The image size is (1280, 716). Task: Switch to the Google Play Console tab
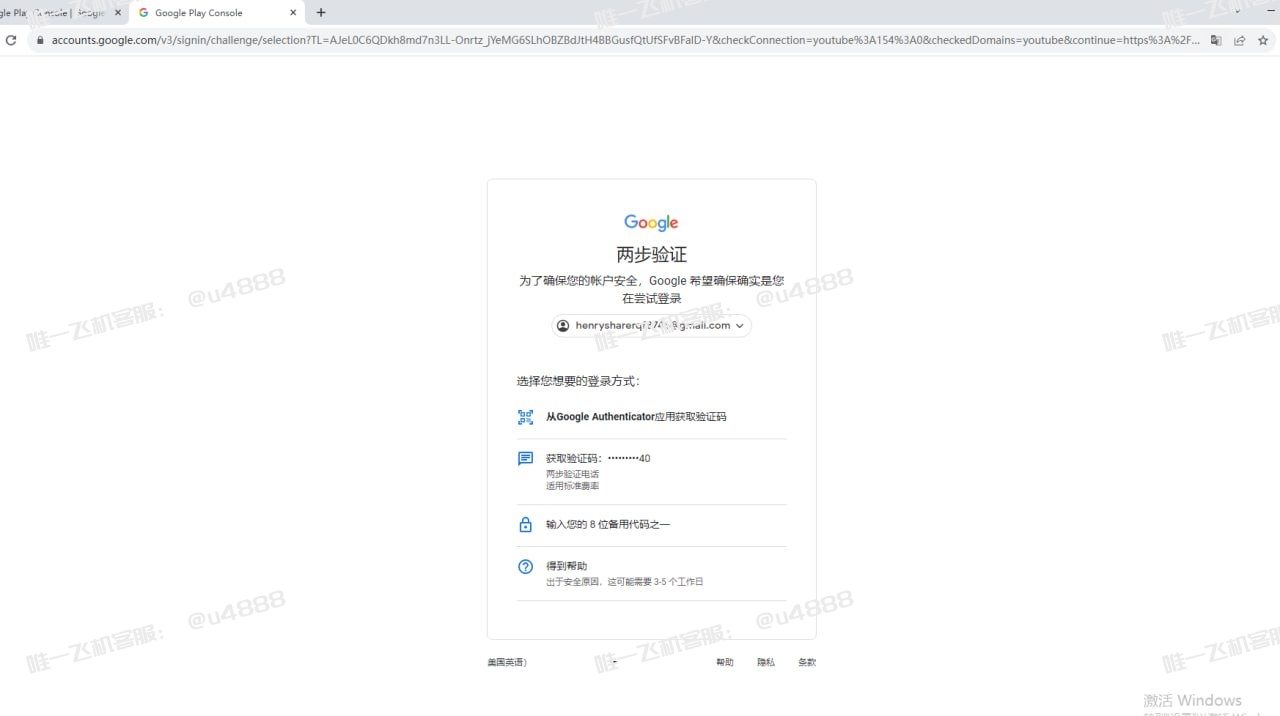tap(200, 13)
